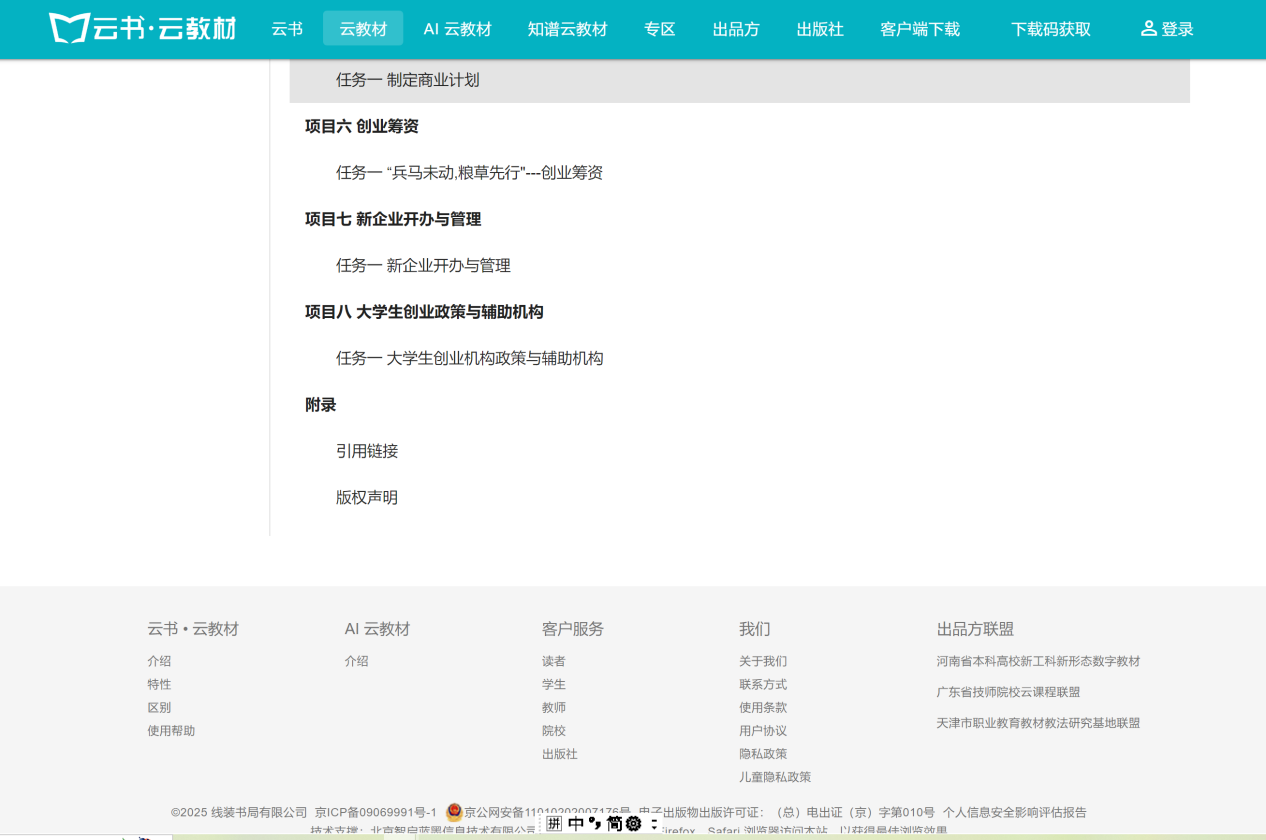
Task: Open 广东省技师院校云课程联盟 link
Action: point(1008,692)
